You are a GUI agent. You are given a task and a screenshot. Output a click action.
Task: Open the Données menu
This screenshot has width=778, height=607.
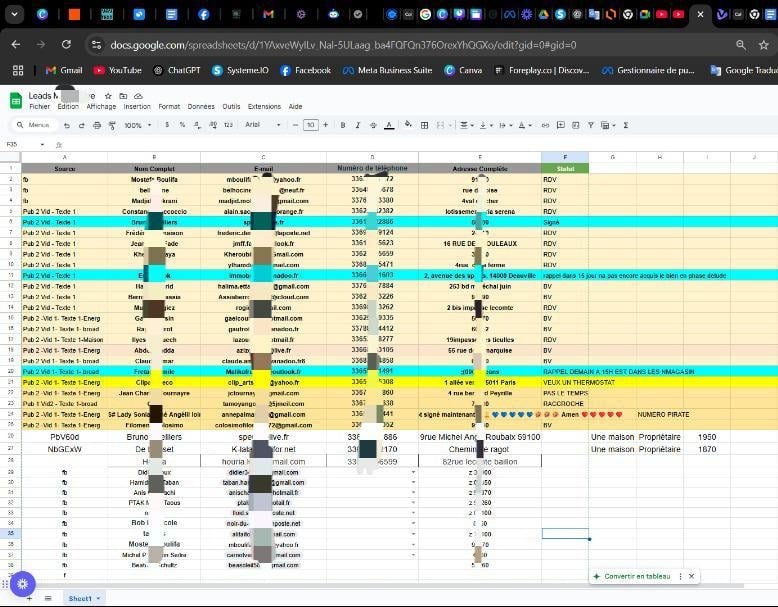click(x=201, y=106)
